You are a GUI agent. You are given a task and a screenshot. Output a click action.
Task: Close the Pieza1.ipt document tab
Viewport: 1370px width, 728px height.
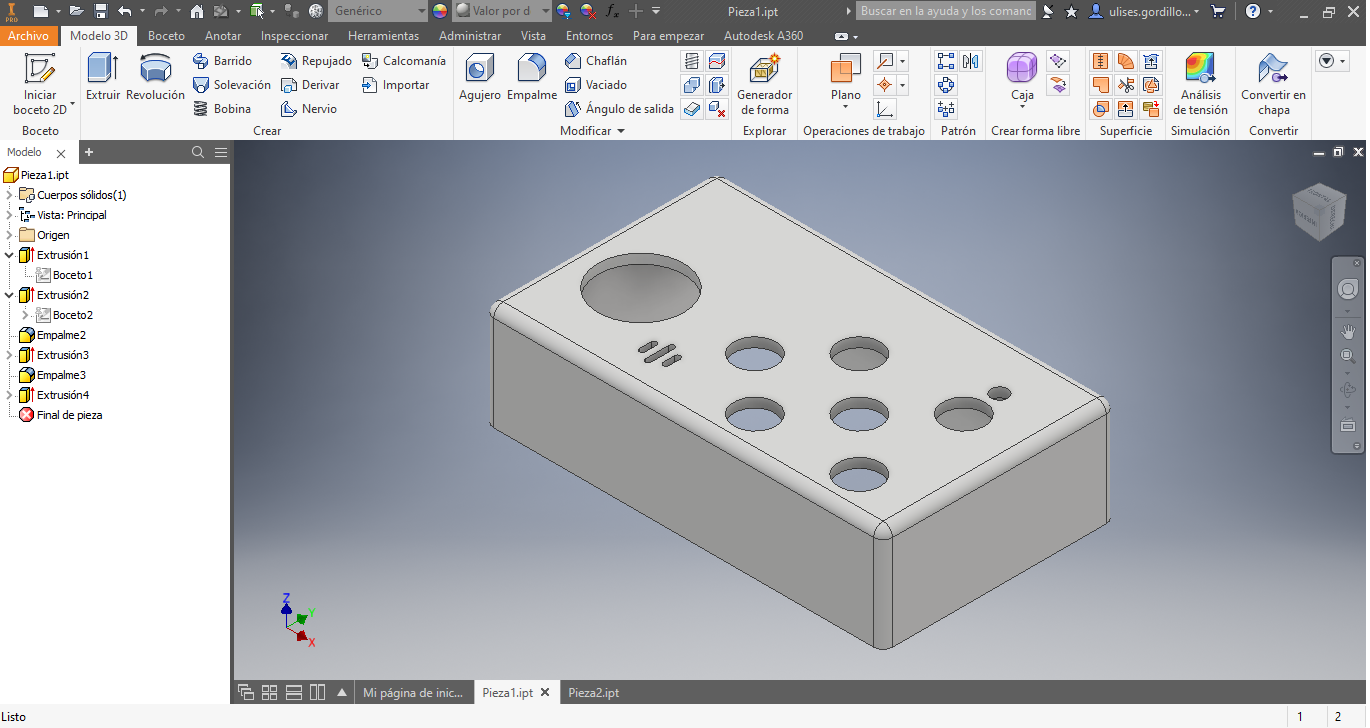coord(545,693)
